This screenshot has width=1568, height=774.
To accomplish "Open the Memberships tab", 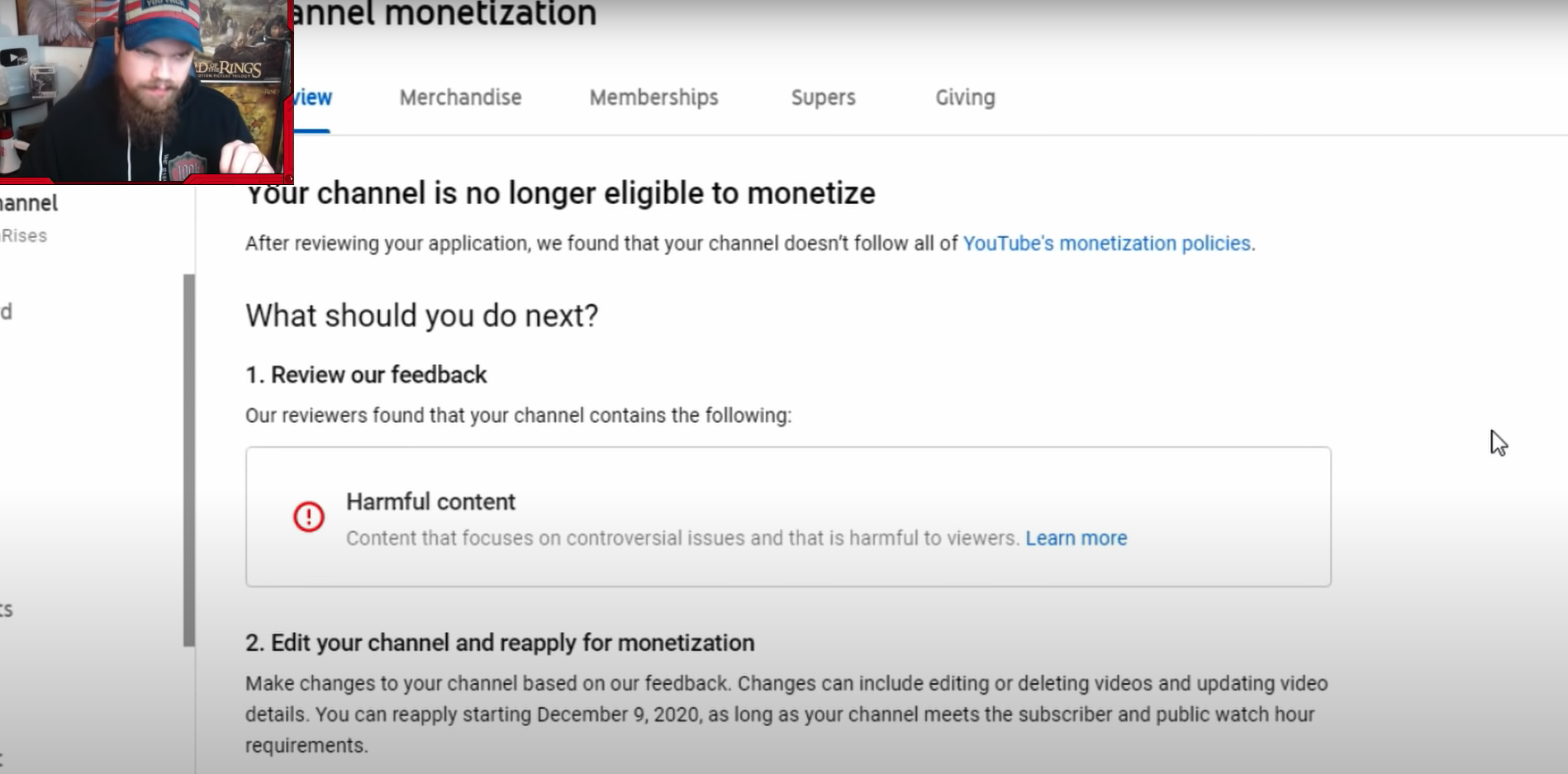I will 653,97.
